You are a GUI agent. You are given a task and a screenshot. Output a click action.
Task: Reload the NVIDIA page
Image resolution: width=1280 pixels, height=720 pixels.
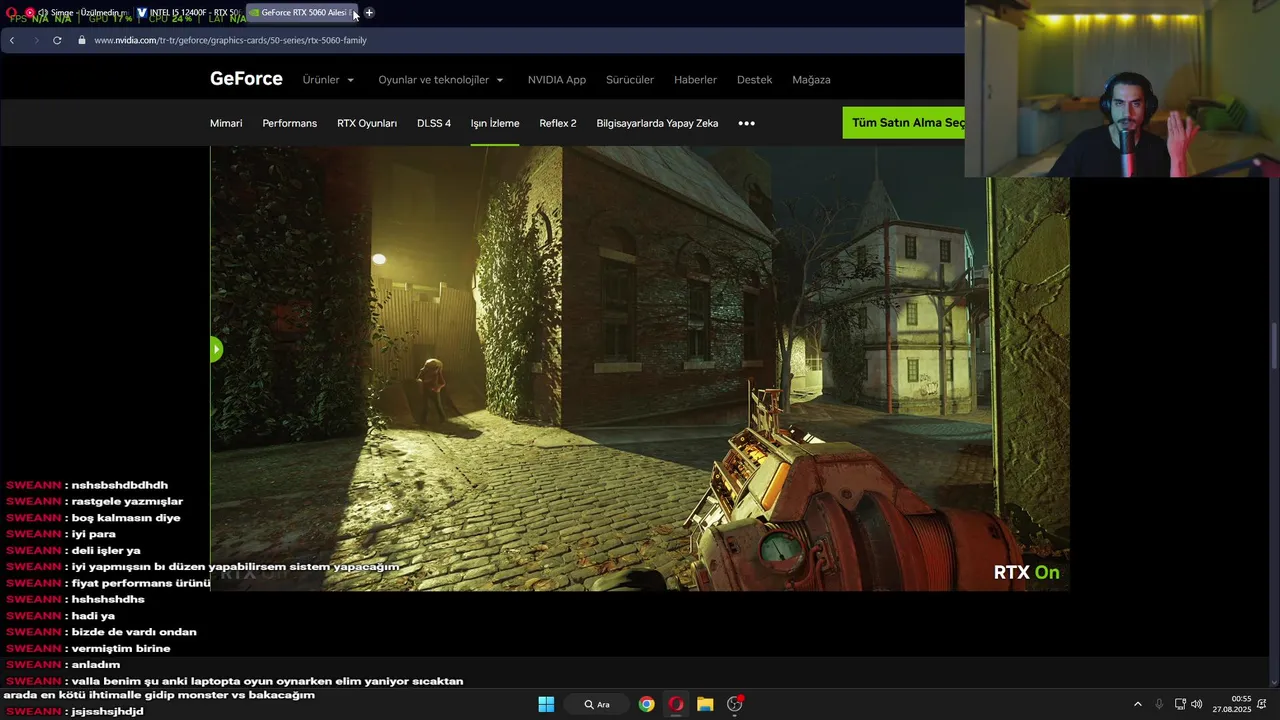click(x=57, y=40)
